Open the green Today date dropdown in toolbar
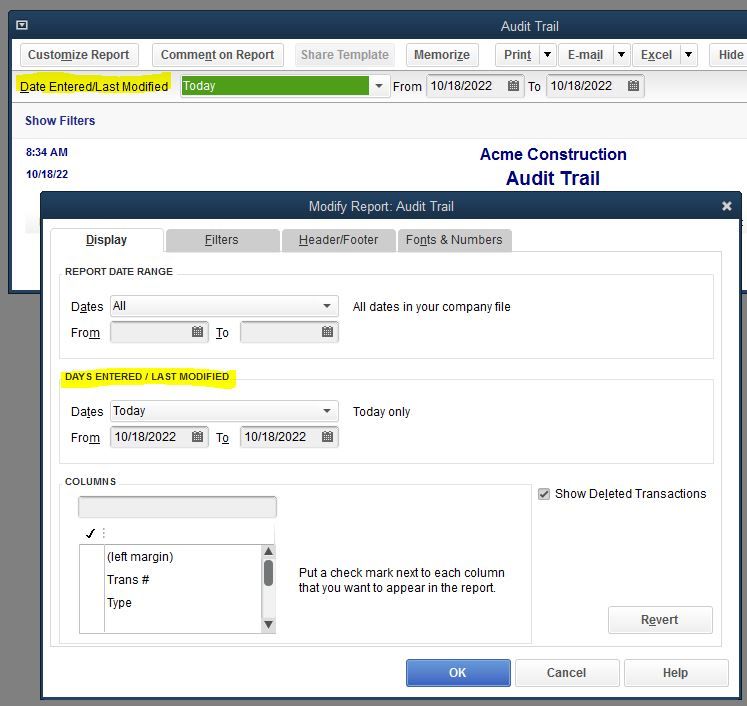The image size is (747, 706). pos(379,86)
